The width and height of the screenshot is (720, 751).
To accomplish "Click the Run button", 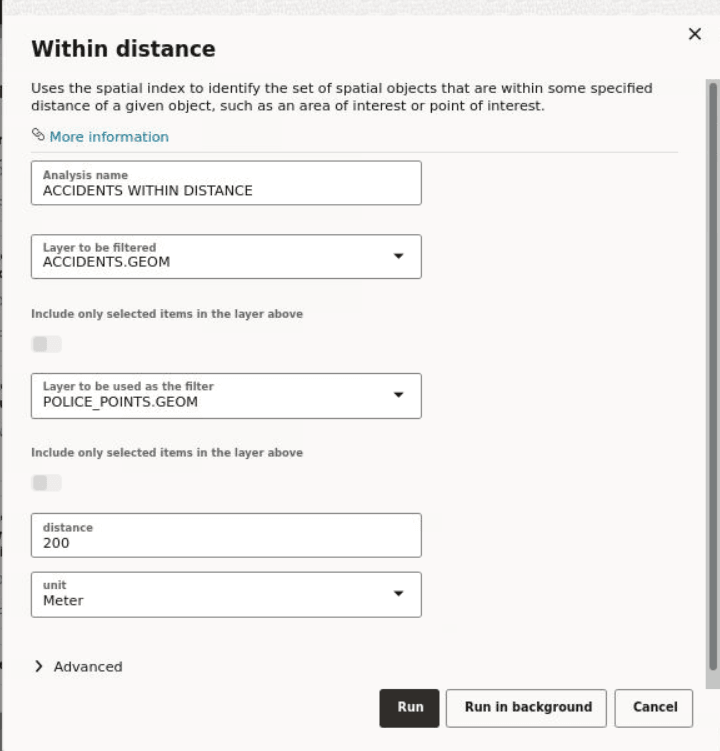I will [409, 708].
